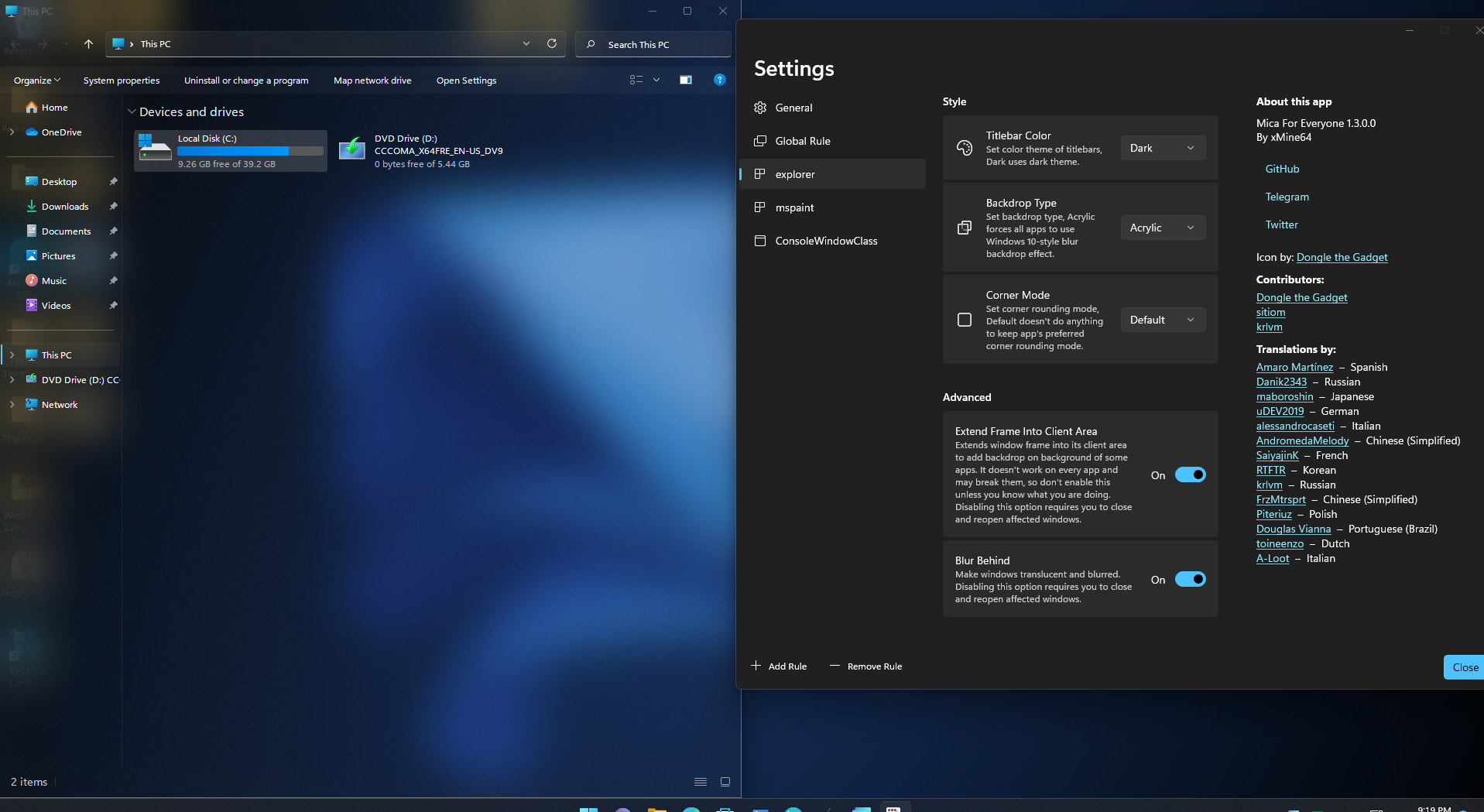Click the mspaint rule icon

(x=761, y=207)
